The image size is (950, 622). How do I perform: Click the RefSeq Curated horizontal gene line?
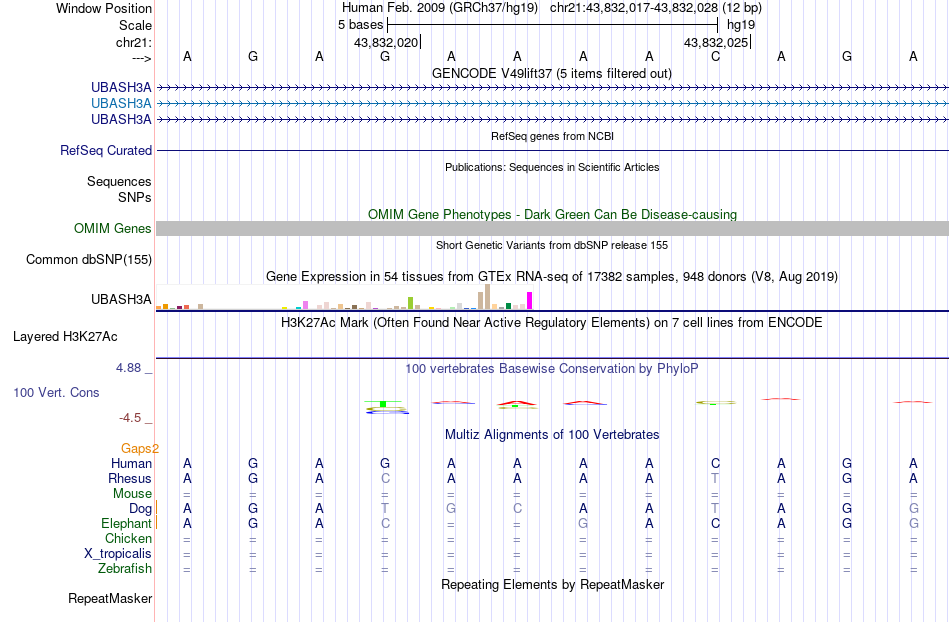click(x=552, y=150)
